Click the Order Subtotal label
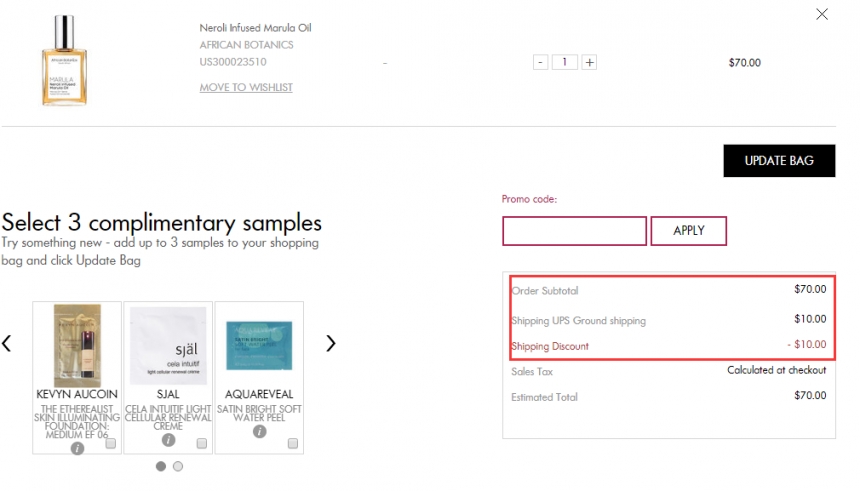The width and height of the screenshot is (860, 491). 545,291
